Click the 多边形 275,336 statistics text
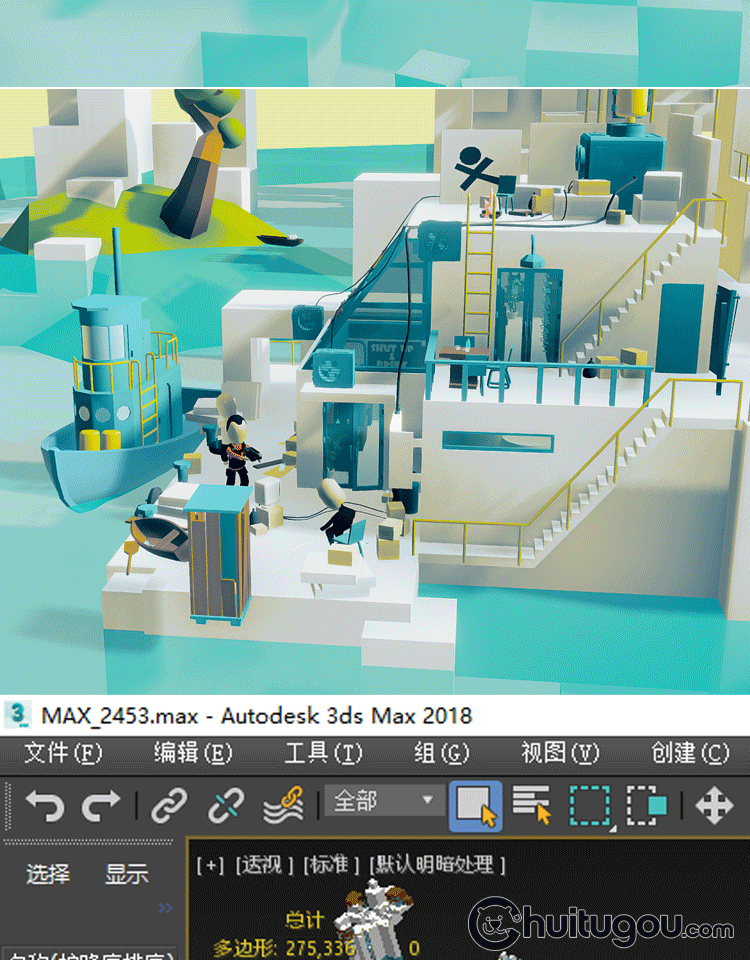The image size is (750, 960). point(285,949)
